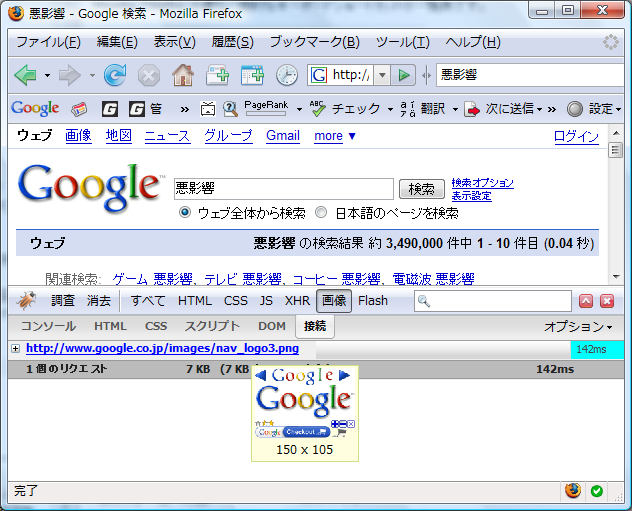This screenshot has width=632, height=511.
Task: Click the second G button with kanji
Action: pos(145,109)
